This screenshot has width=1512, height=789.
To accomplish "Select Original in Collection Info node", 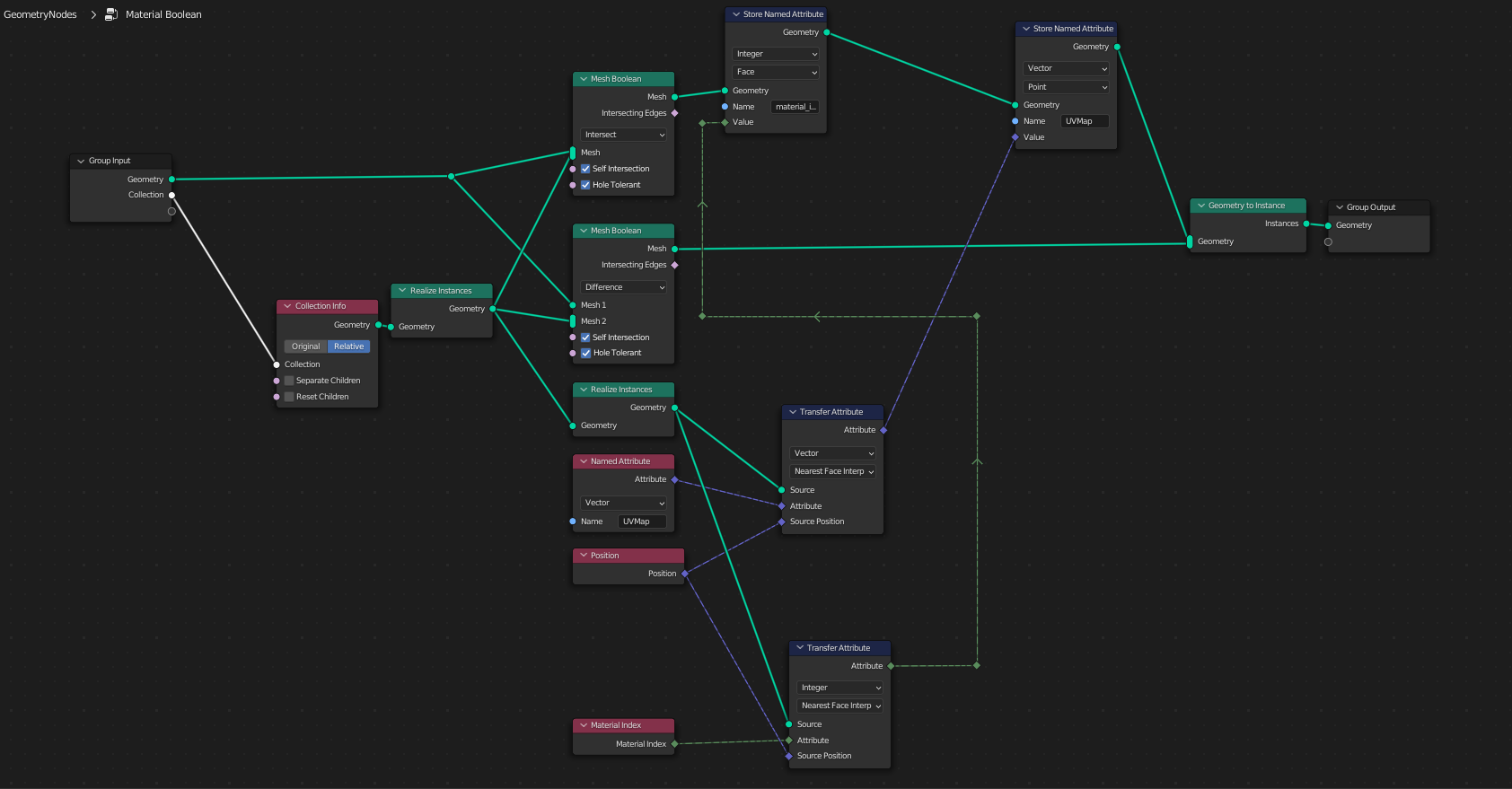I will point(305,346).
